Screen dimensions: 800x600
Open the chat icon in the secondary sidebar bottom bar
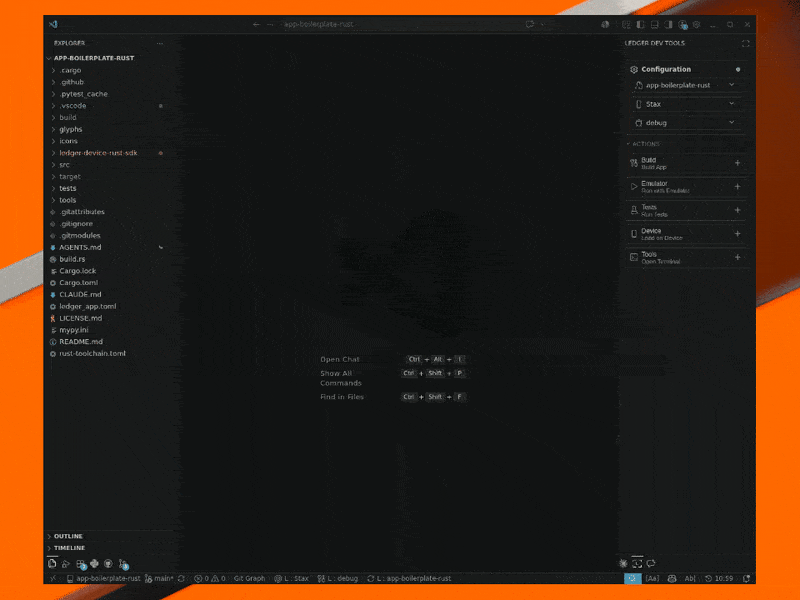coord(651,563)
